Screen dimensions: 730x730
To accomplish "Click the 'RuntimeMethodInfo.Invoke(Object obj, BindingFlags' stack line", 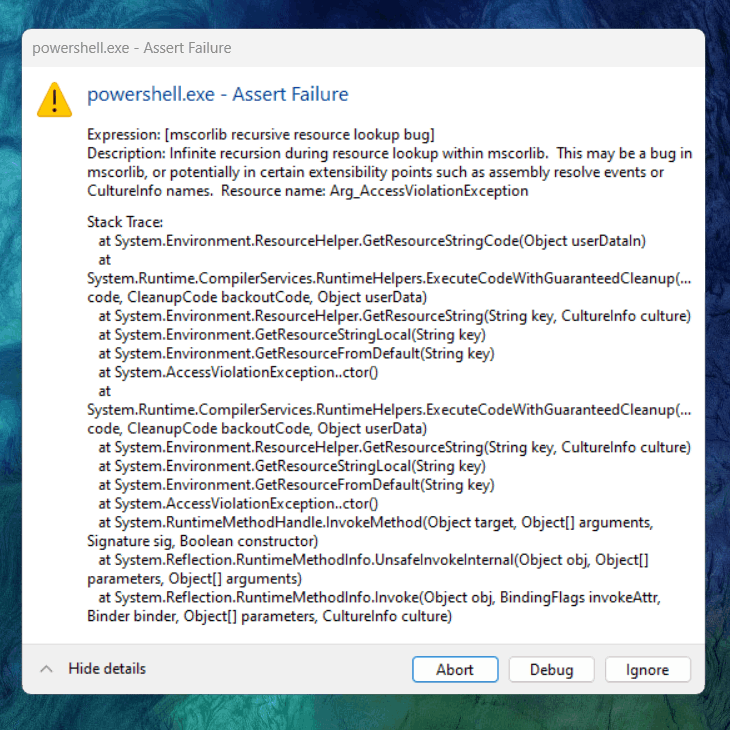I will 379,597.
